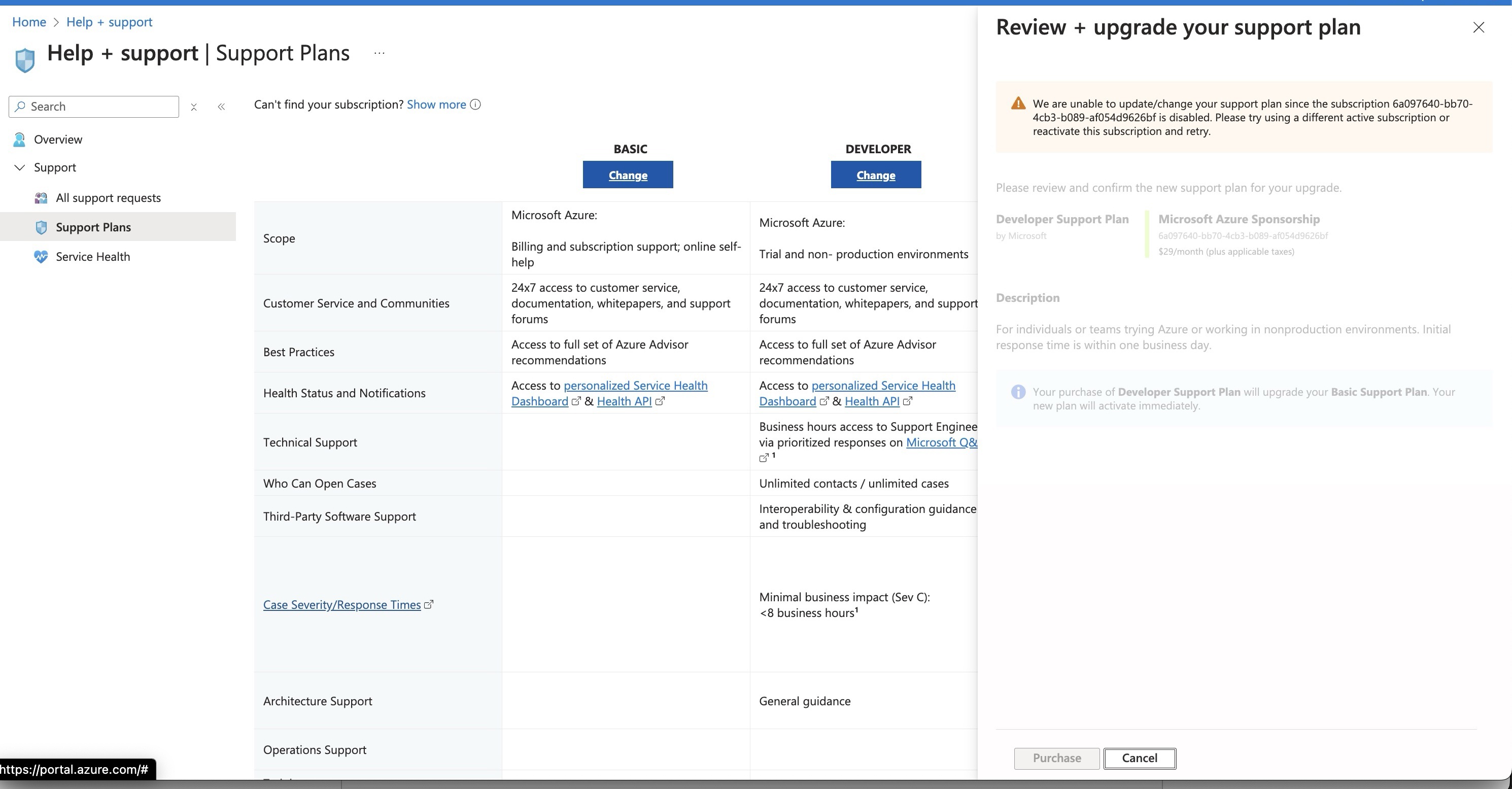This screenshot has height=789, width=1512.
Task: Click the external link icon next to Health API
Action: (660, 401)
